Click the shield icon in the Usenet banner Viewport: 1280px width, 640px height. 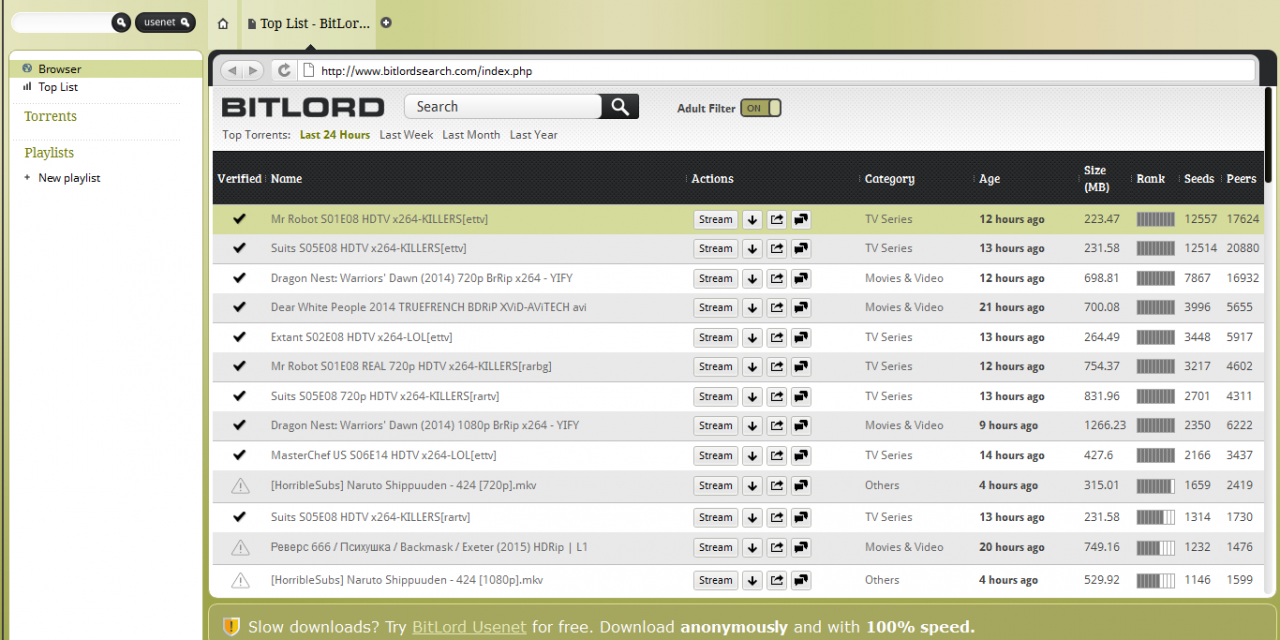point(231,627)
